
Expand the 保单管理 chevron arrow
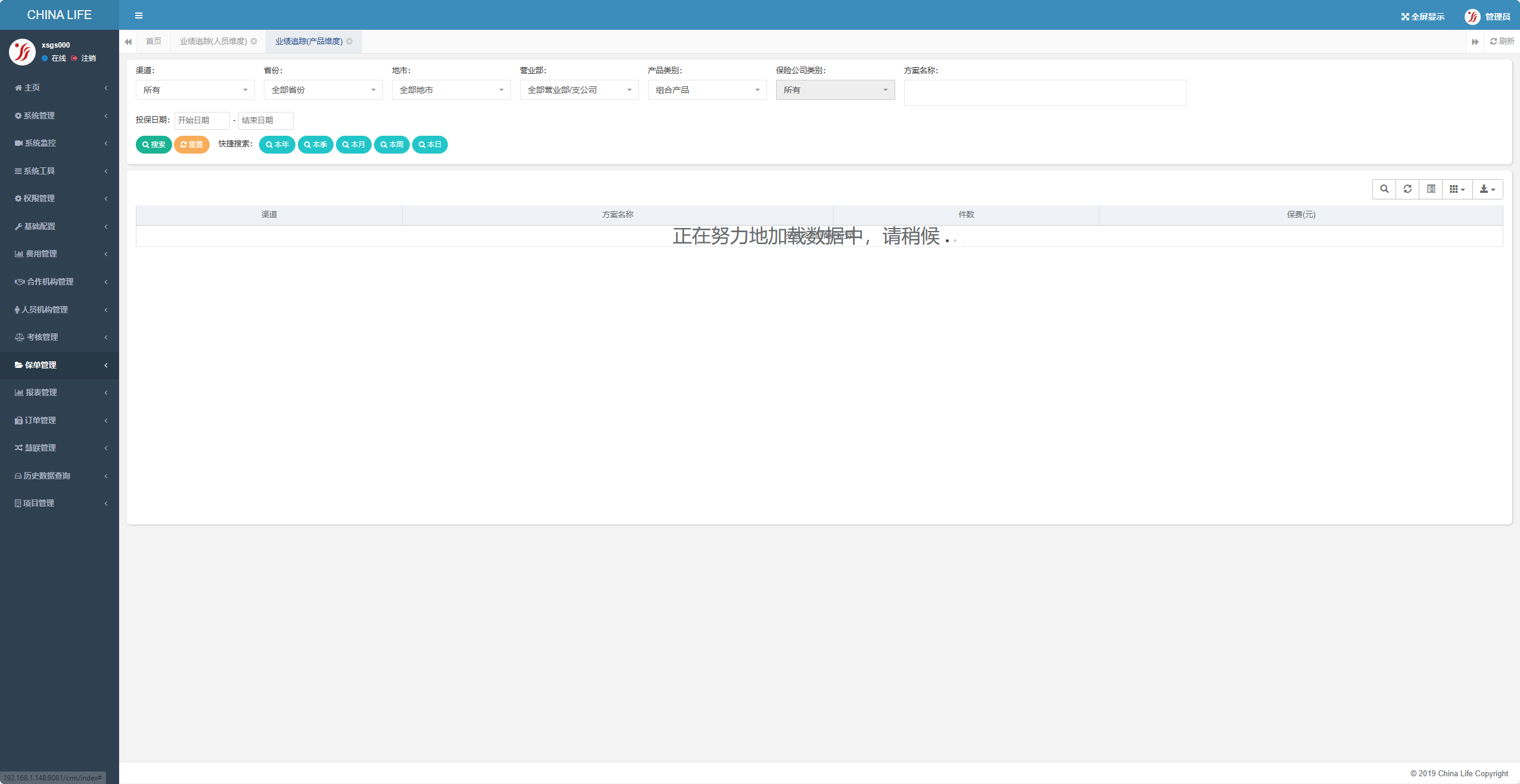pyautogui.click(x=106, y=365)
